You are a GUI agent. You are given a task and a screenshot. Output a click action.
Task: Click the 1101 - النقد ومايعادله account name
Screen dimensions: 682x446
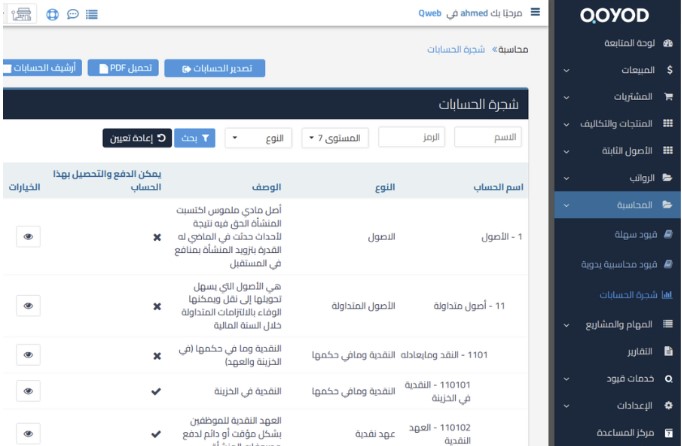click(x=444, y=355)
